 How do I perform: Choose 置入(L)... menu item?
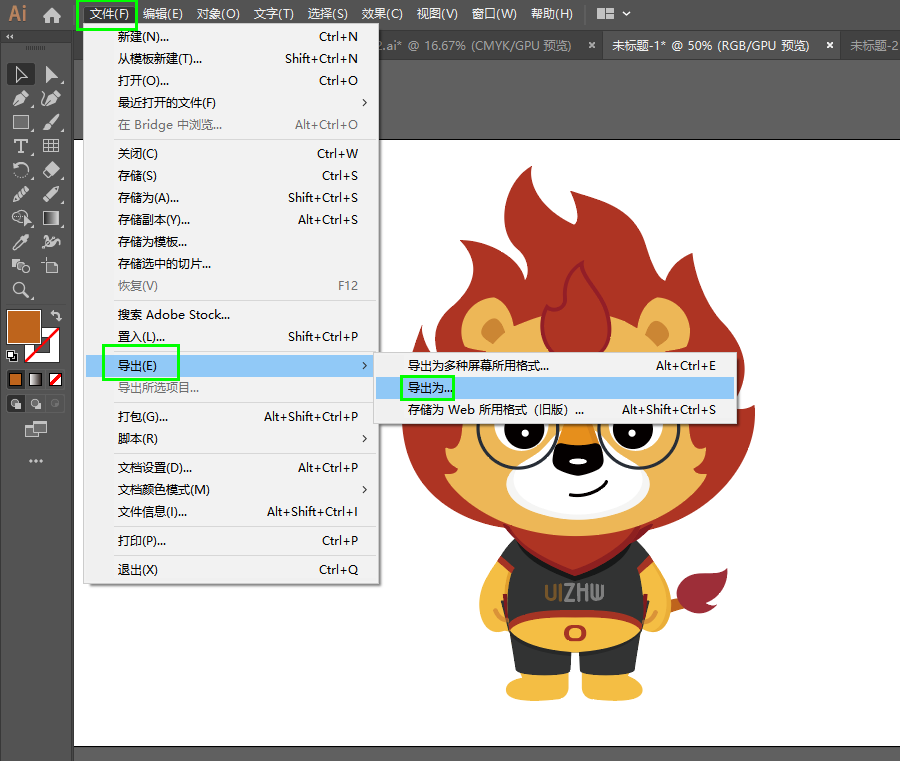pyautogui.click(x=231, y=337)
